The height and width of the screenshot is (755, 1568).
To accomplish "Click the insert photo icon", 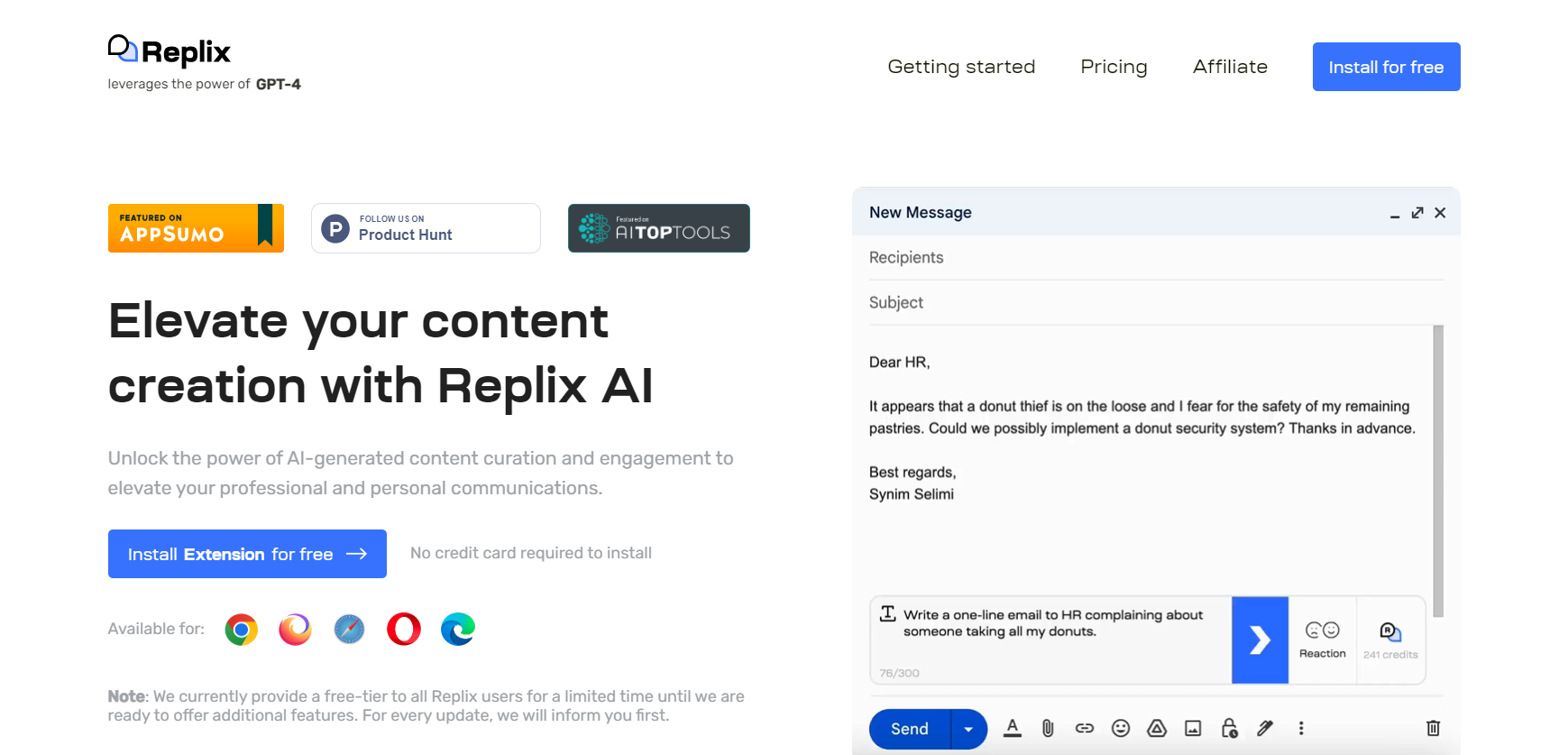I will point(1193,728).
